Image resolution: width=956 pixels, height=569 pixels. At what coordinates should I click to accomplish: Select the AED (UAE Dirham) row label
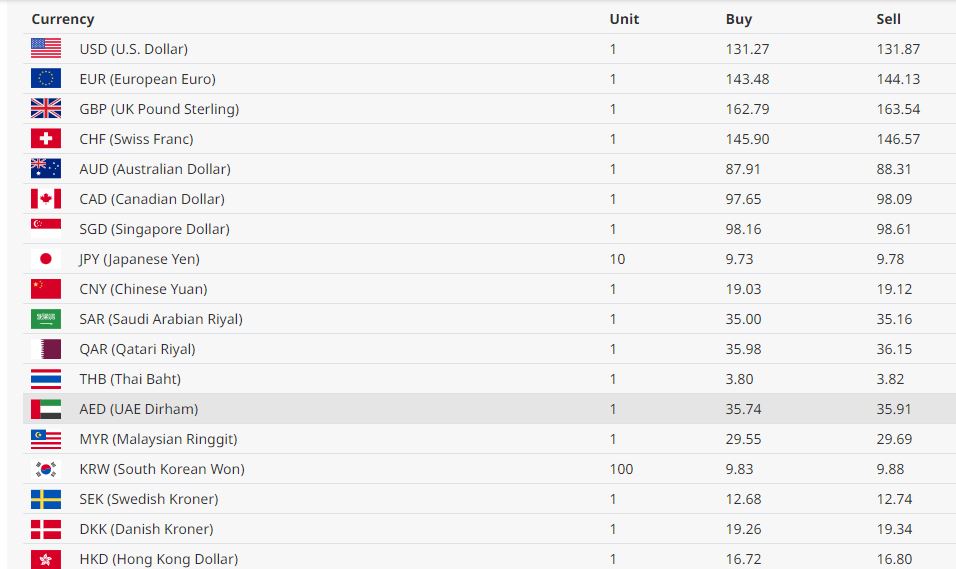(x=138, y=409)
